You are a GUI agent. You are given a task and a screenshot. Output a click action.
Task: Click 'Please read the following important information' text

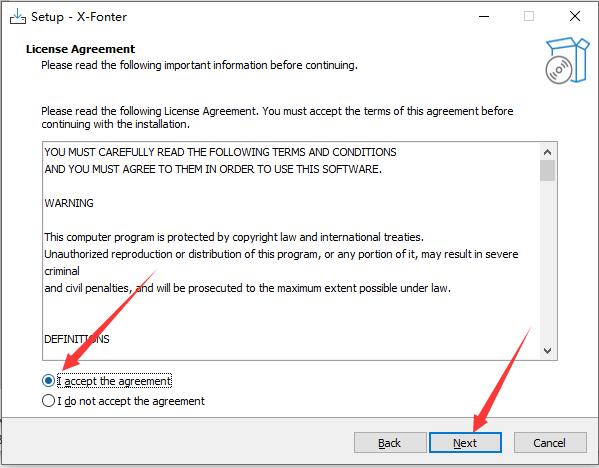(x=199, y=65)
